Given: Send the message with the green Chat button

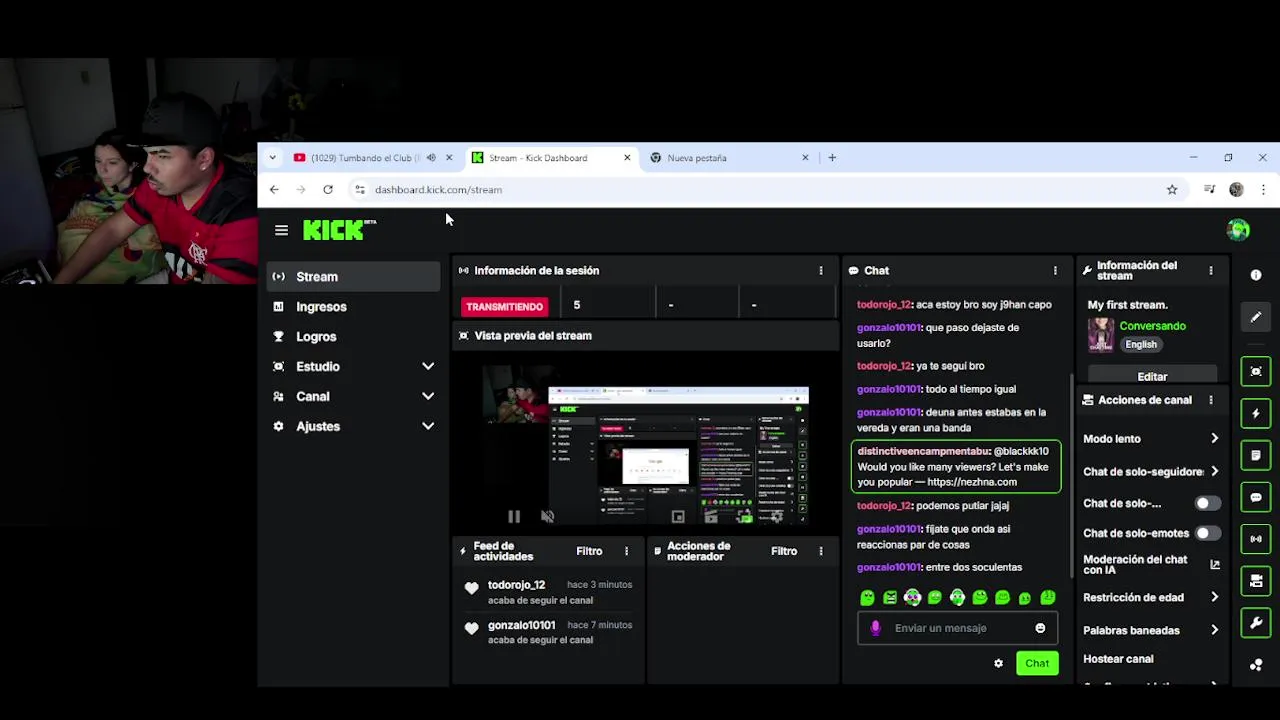Looking at the screenshot, I should click(1037, 663).
